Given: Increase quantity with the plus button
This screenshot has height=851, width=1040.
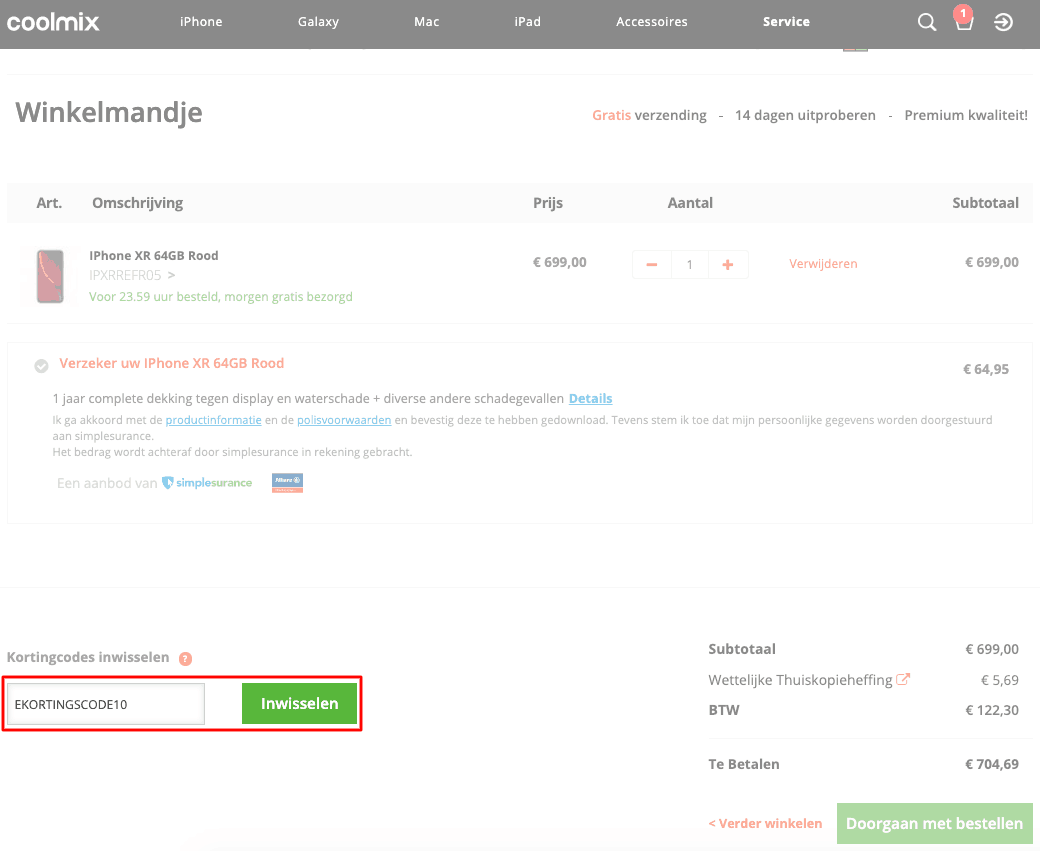Looking at the screenshot, I should pos(728,265).
